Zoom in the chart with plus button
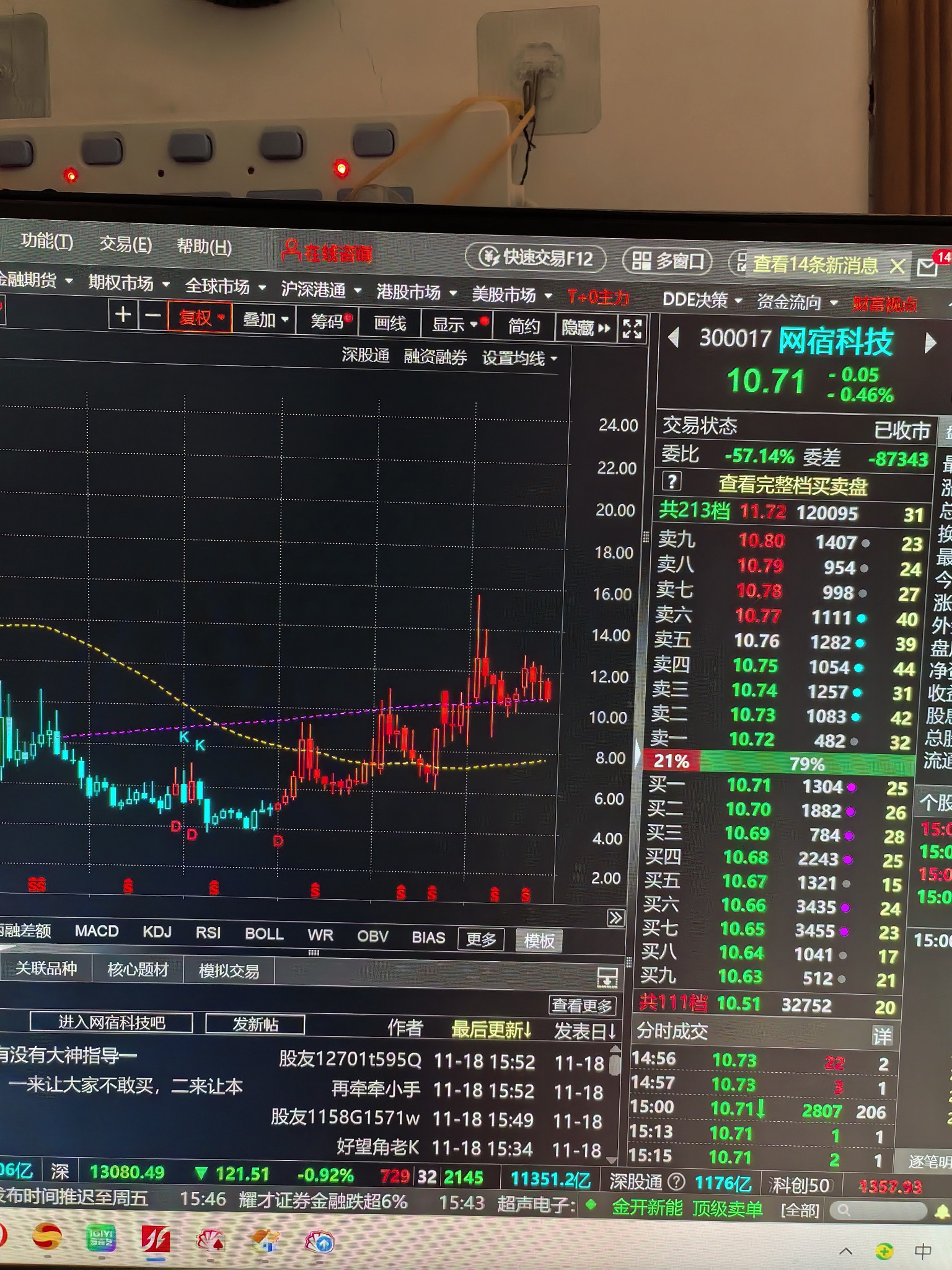Image resolution: width=952 pixels, height=1270 pixels. tap(123, 314)
